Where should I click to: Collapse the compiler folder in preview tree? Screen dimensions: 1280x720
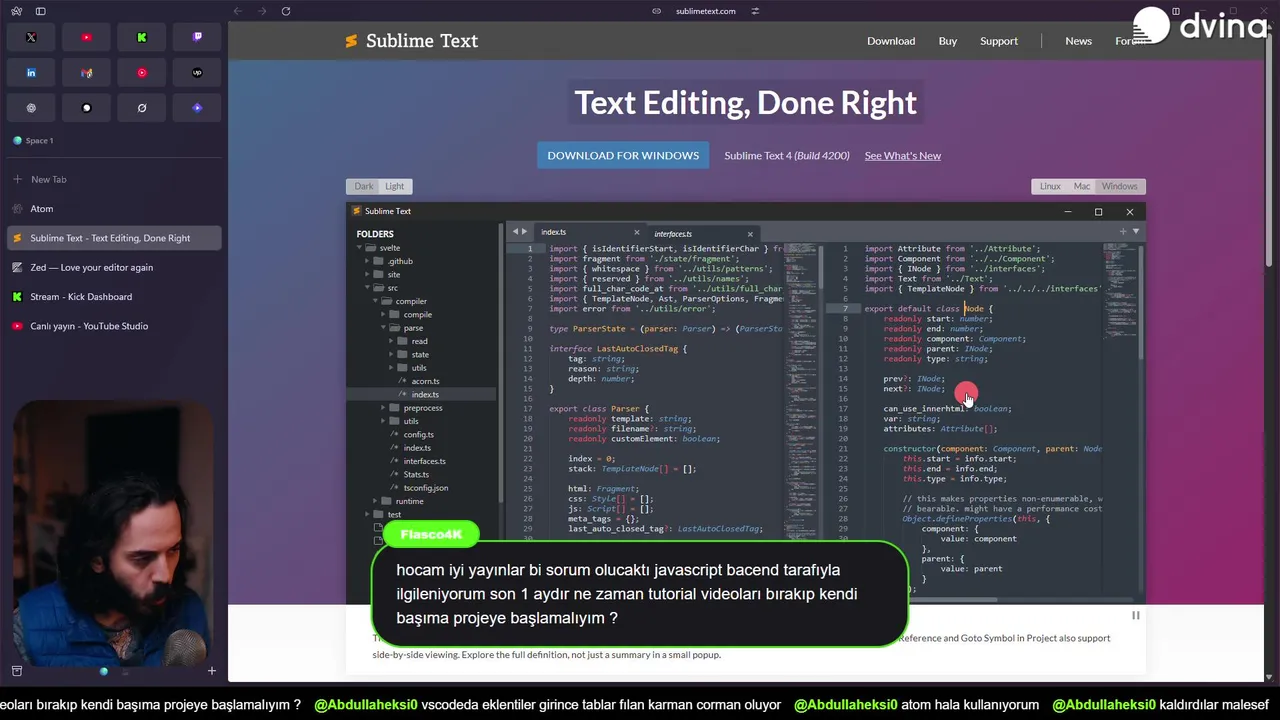(375, 301)
